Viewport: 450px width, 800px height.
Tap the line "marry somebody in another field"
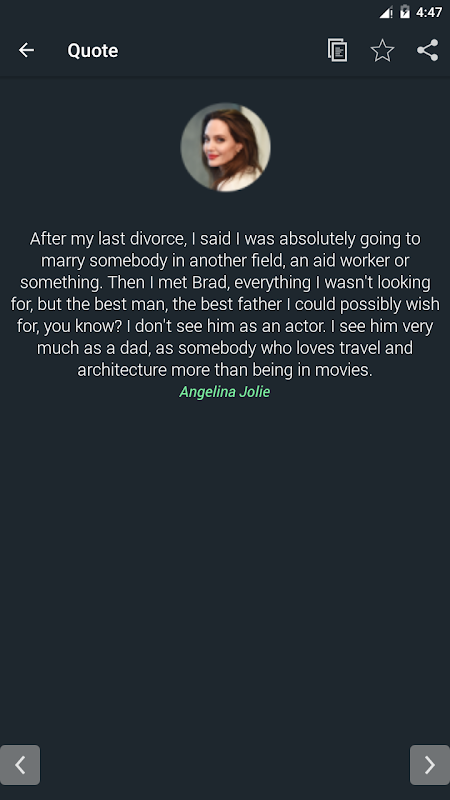225,261
